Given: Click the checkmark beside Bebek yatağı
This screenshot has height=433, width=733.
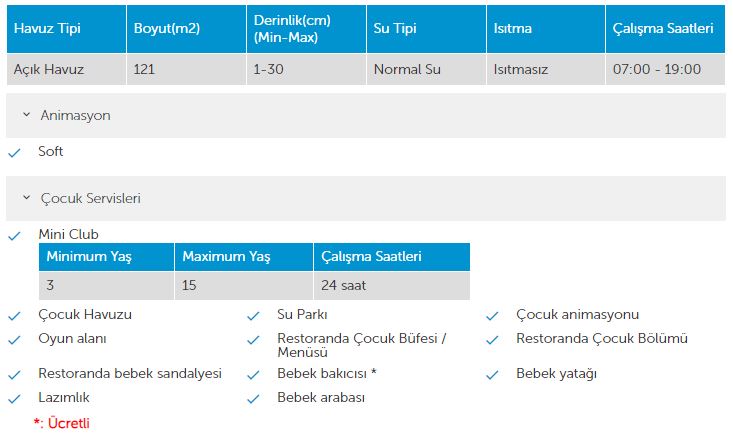Looking at the screenshot, I should click(491, 375).
